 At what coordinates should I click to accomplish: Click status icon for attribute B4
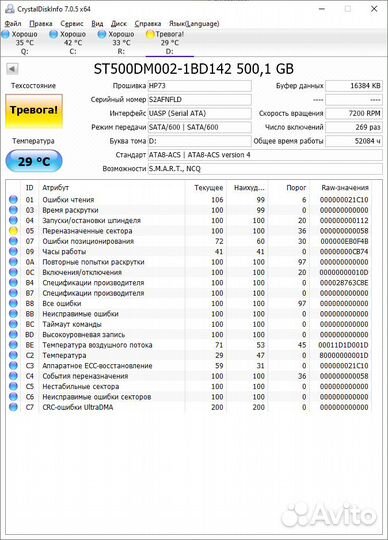click(13, 282)
